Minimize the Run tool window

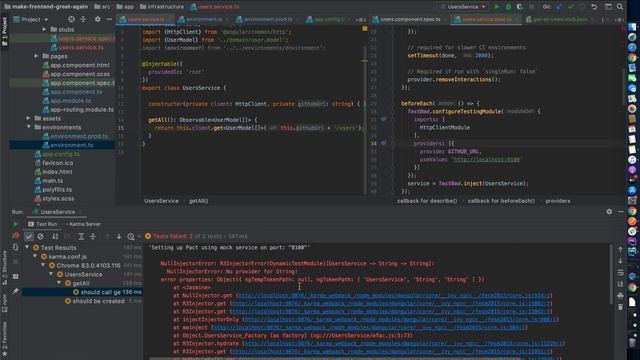(x=621, y=211)
